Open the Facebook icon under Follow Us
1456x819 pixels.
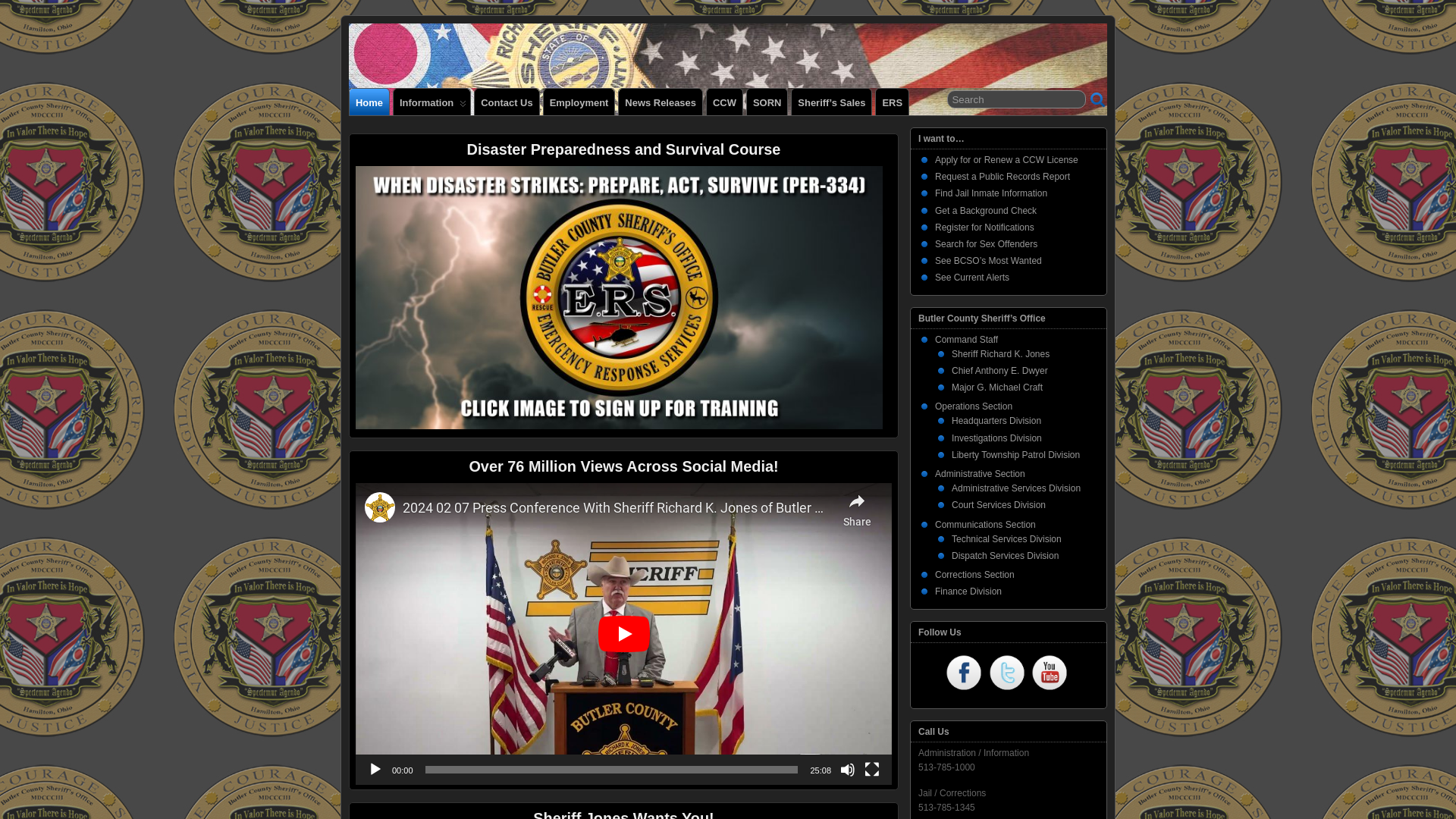click(964, 673)
